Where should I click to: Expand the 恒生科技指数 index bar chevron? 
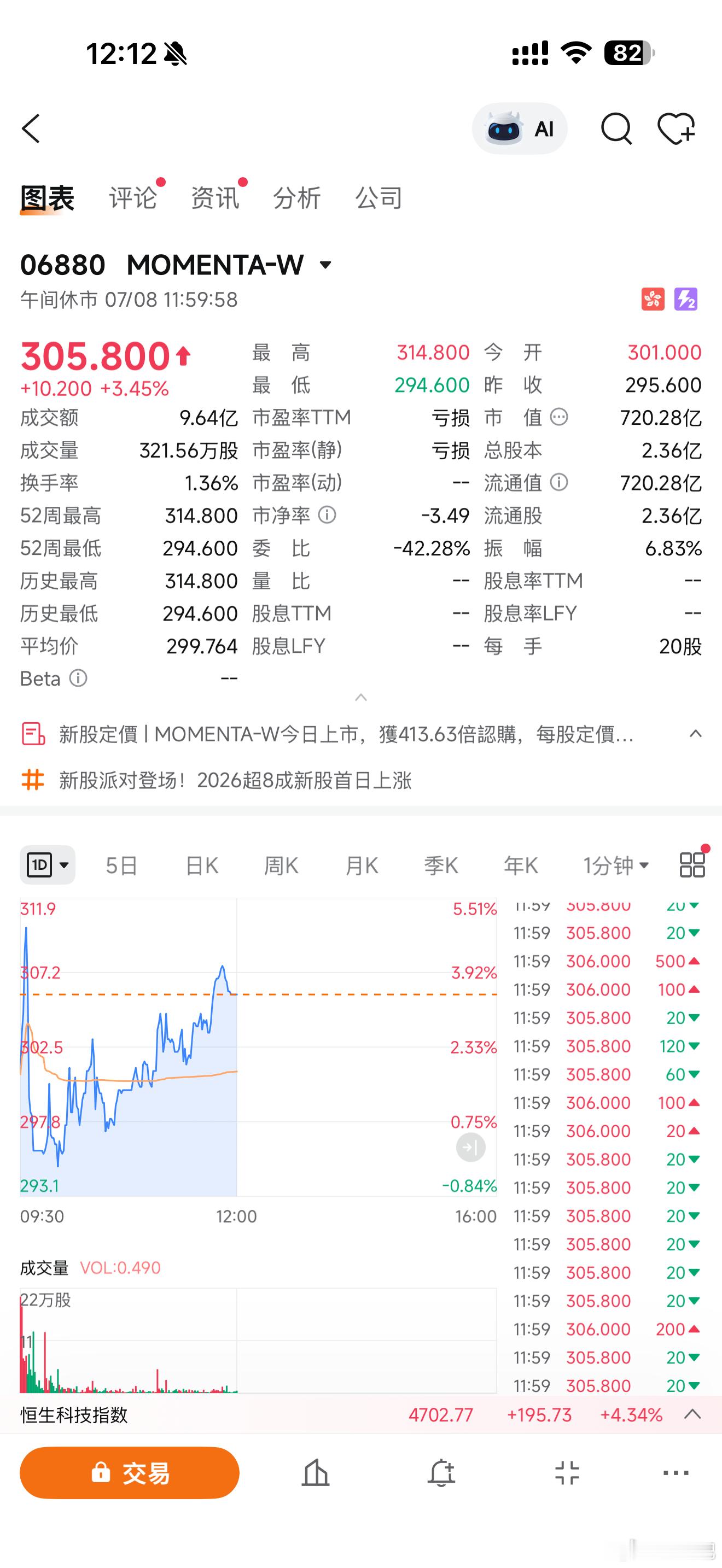[693, 1414]
